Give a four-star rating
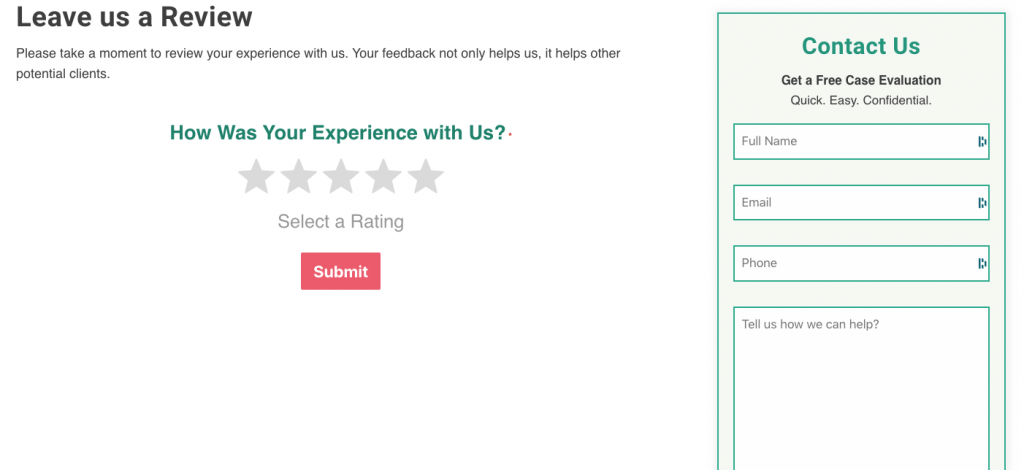This screenshot has height=470, width=1024. (x=383, y=176)
